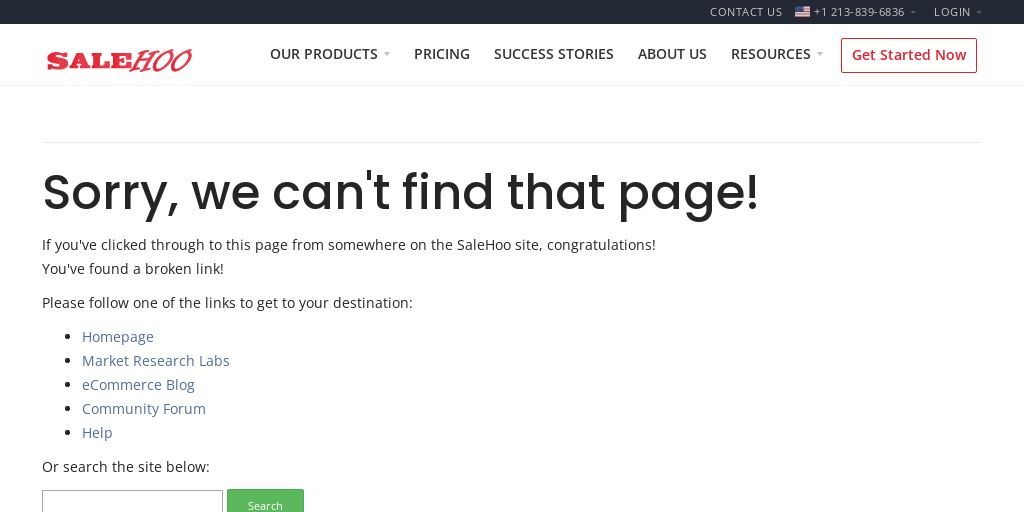
Task: Visit the eCommerce Blog link
Action: [138, 385]
